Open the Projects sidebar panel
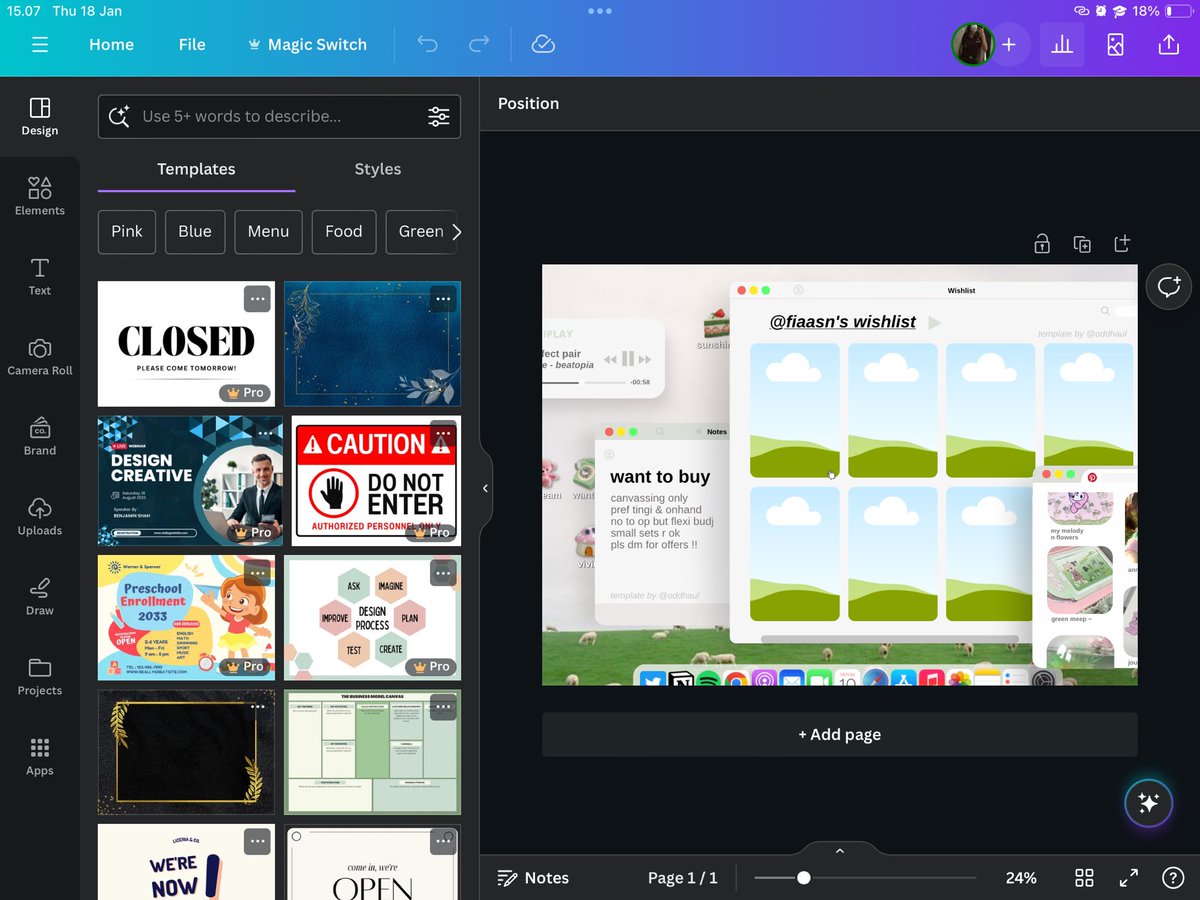The width and height of the screenshot is (1200, 900). pyautogui.click(x=40, y=677)
